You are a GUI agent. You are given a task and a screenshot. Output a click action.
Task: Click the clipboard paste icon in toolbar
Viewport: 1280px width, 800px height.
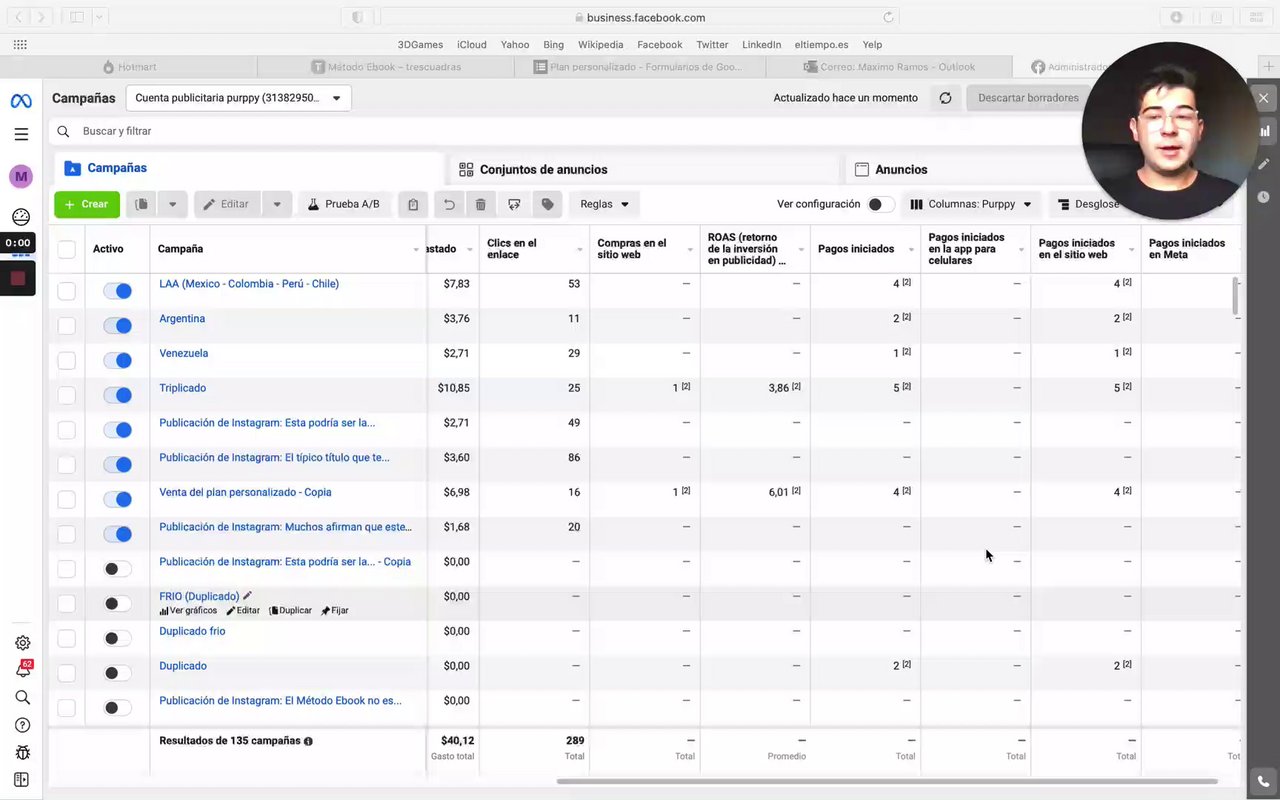(x=413, y=204)
